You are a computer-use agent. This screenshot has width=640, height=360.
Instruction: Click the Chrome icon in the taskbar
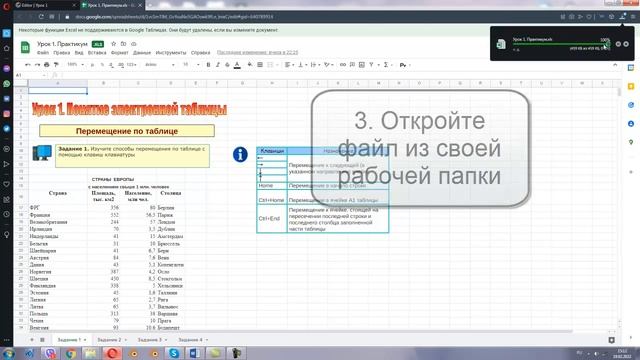(71, 353)
